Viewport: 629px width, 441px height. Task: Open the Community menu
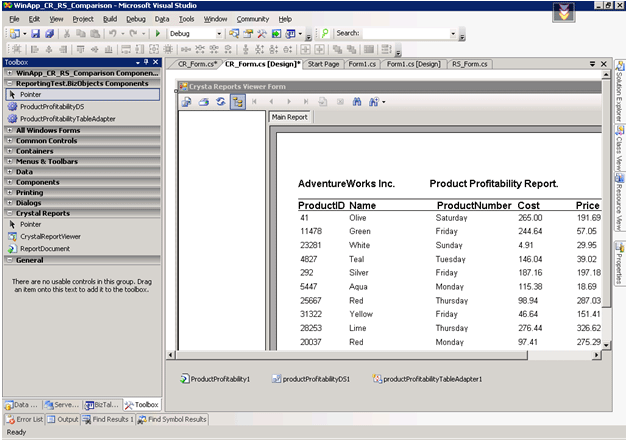click(x=253, y=19)
